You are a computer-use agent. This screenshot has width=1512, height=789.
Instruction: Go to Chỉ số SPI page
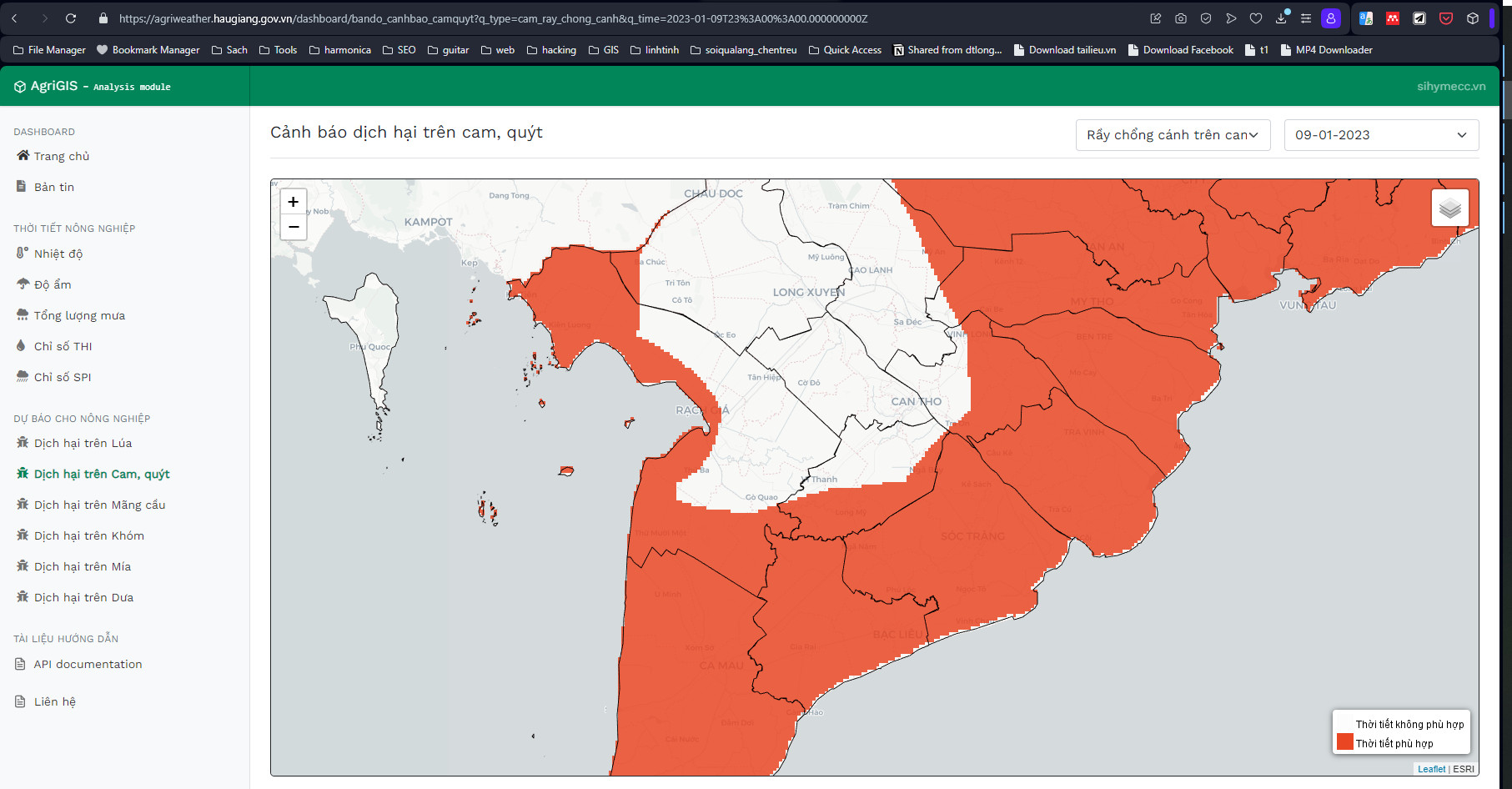[x=63, y=377]
